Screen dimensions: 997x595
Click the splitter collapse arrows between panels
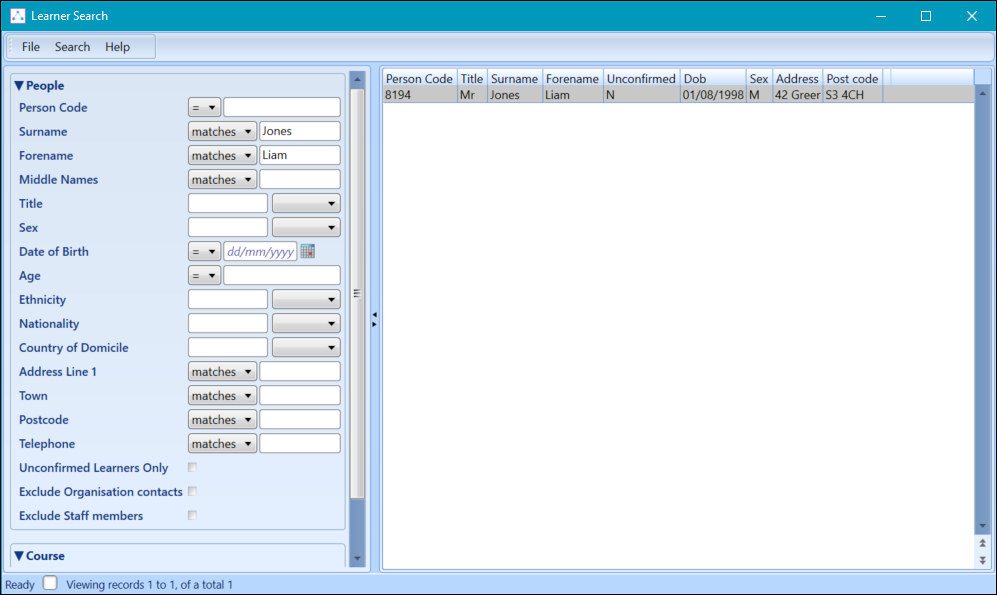click(x=374, y=319)
